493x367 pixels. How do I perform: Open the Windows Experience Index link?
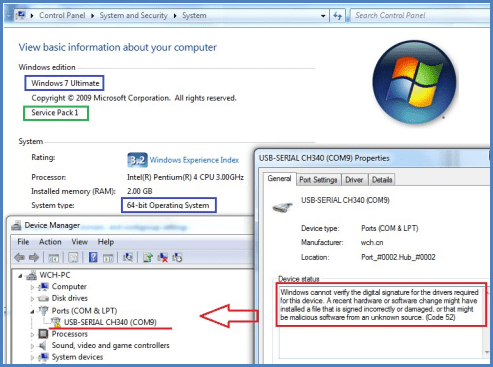tap(194, 160)
